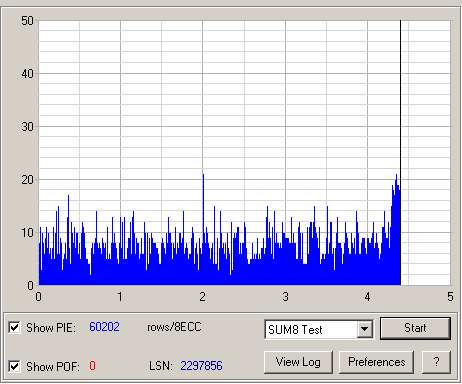Click the Show POF label text

point(53,367)
